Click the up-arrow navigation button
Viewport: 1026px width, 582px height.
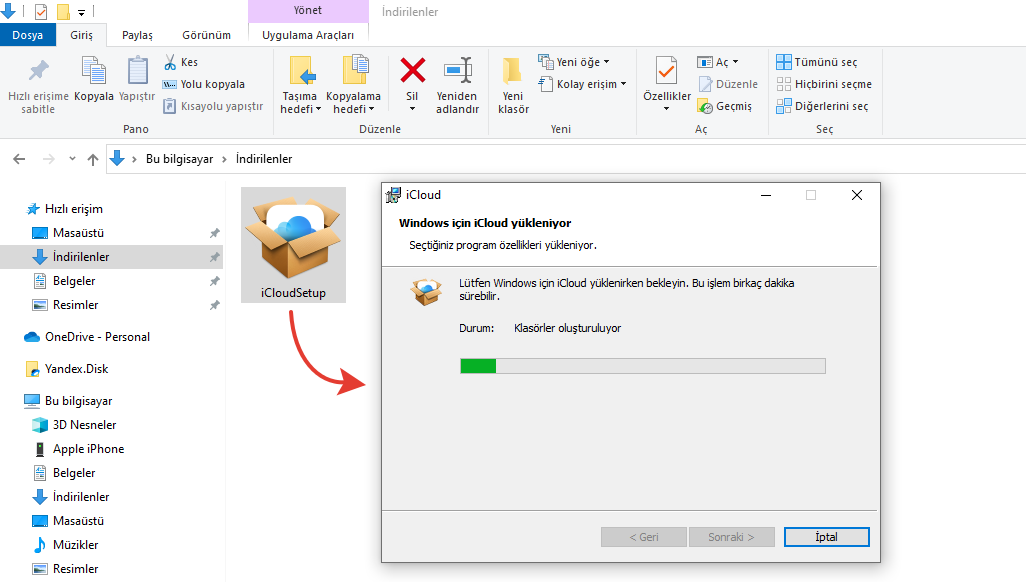pyautogui.click(x=93, y=159)
